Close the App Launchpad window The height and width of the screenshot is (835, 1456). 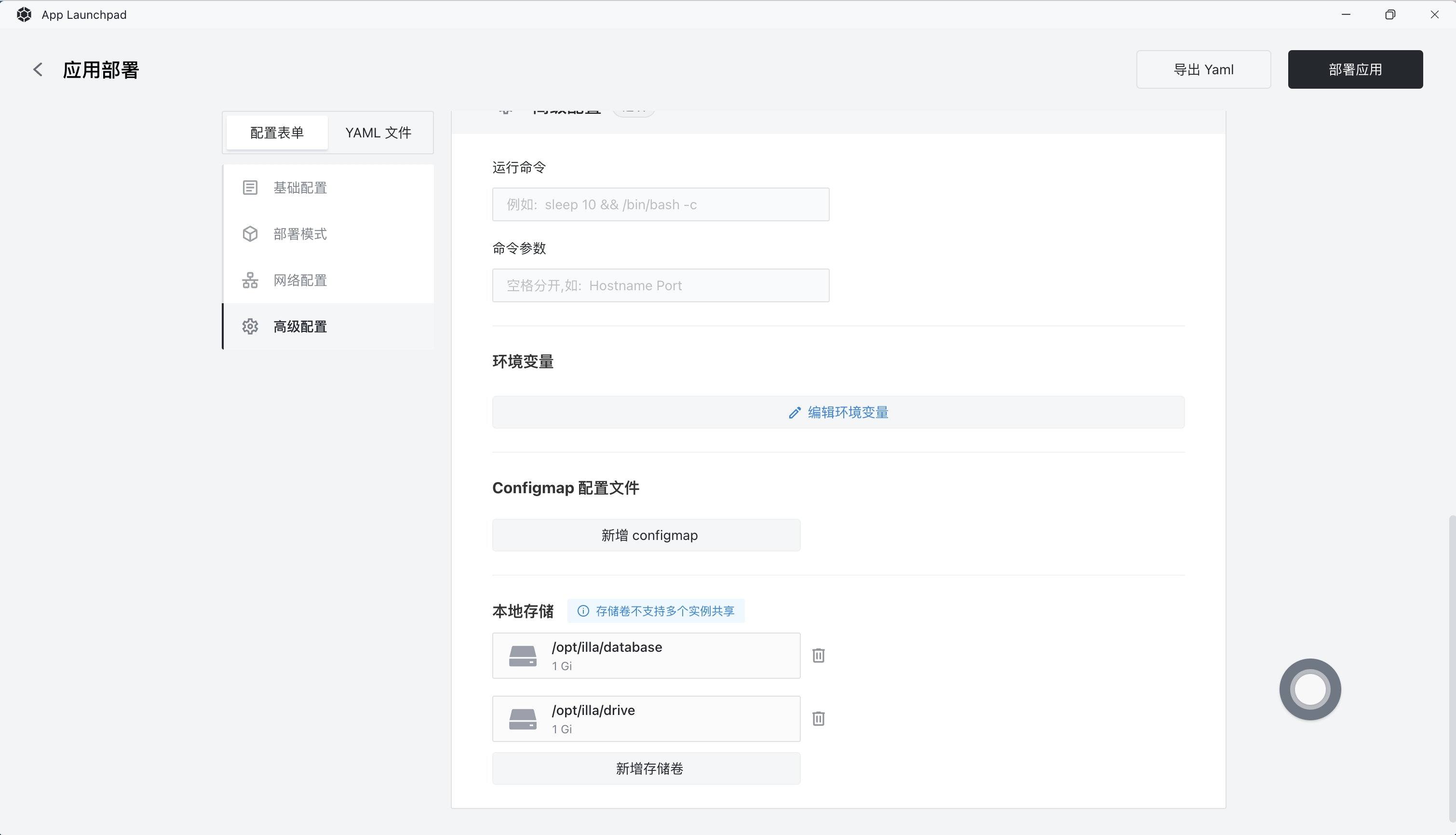point(1434,14)
